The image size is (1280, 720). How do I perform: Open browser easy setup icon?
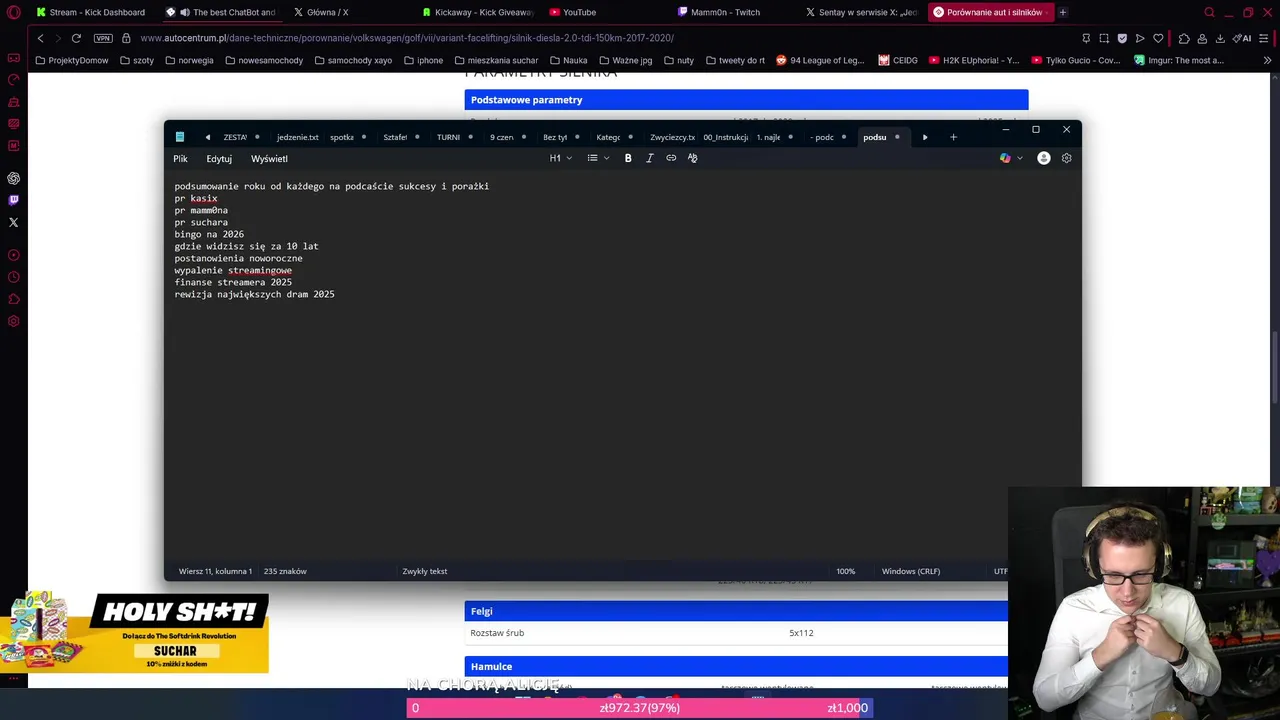pyautogui.click(x=1266, y=38)
